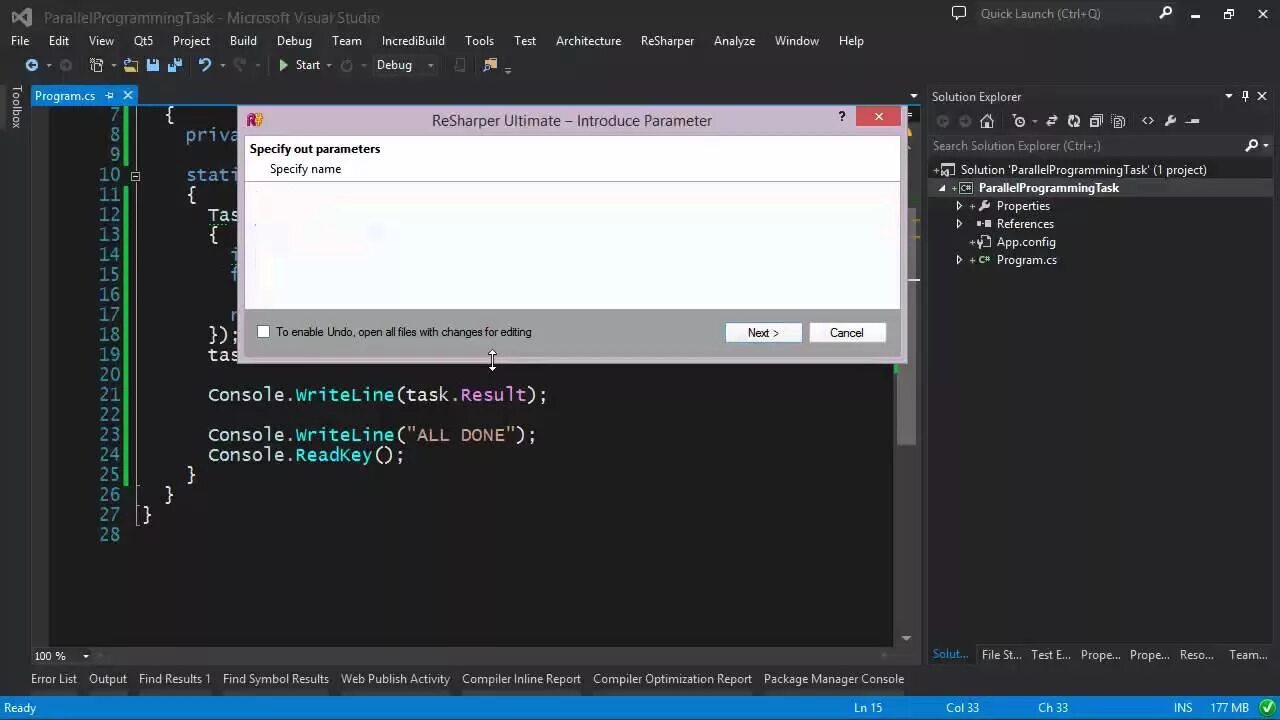Collapse the ParallelProgrammingTask project node
Screen dimensions: 1280x720
941,188
